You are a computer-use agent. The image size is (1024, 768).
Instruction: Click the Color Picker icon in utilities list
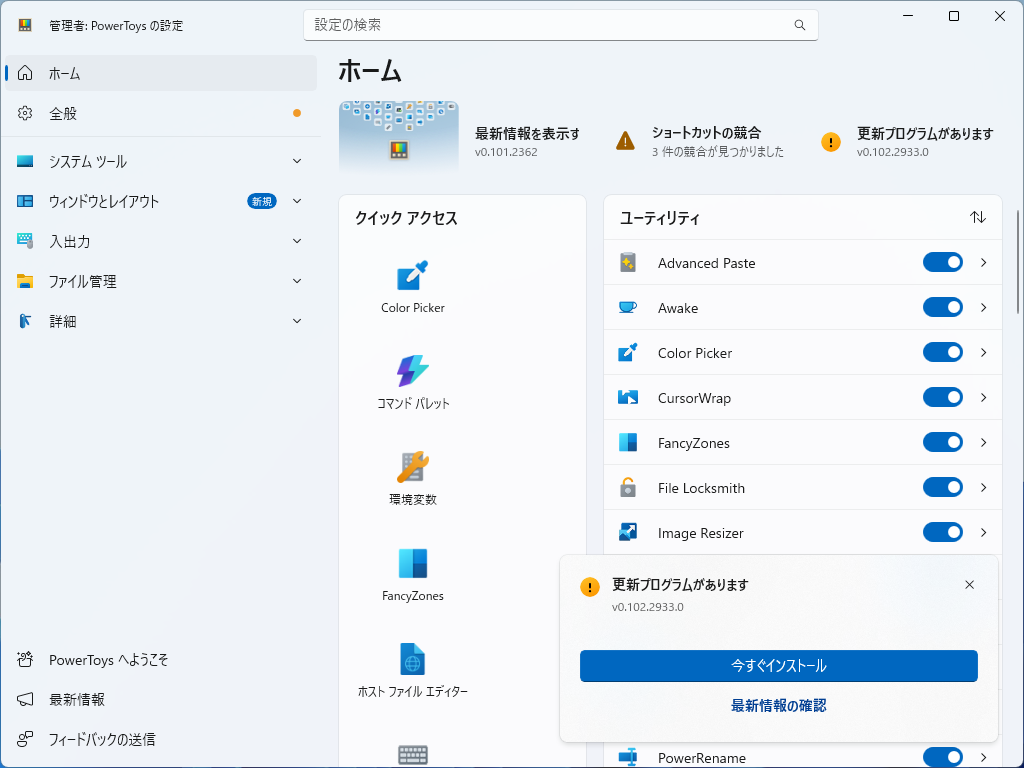tap(628, 353)
